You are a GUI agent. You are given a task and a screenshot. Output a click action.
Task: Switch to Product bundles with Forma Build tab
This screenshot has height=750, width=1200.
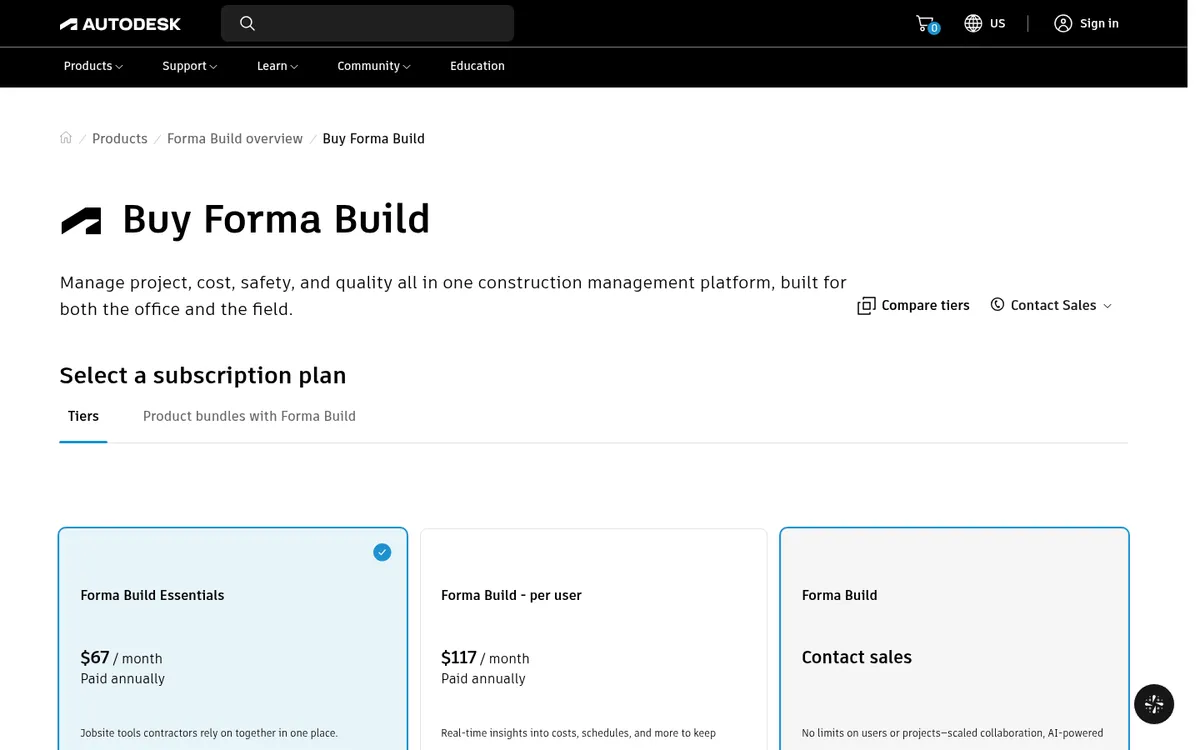tap(249, 416)
